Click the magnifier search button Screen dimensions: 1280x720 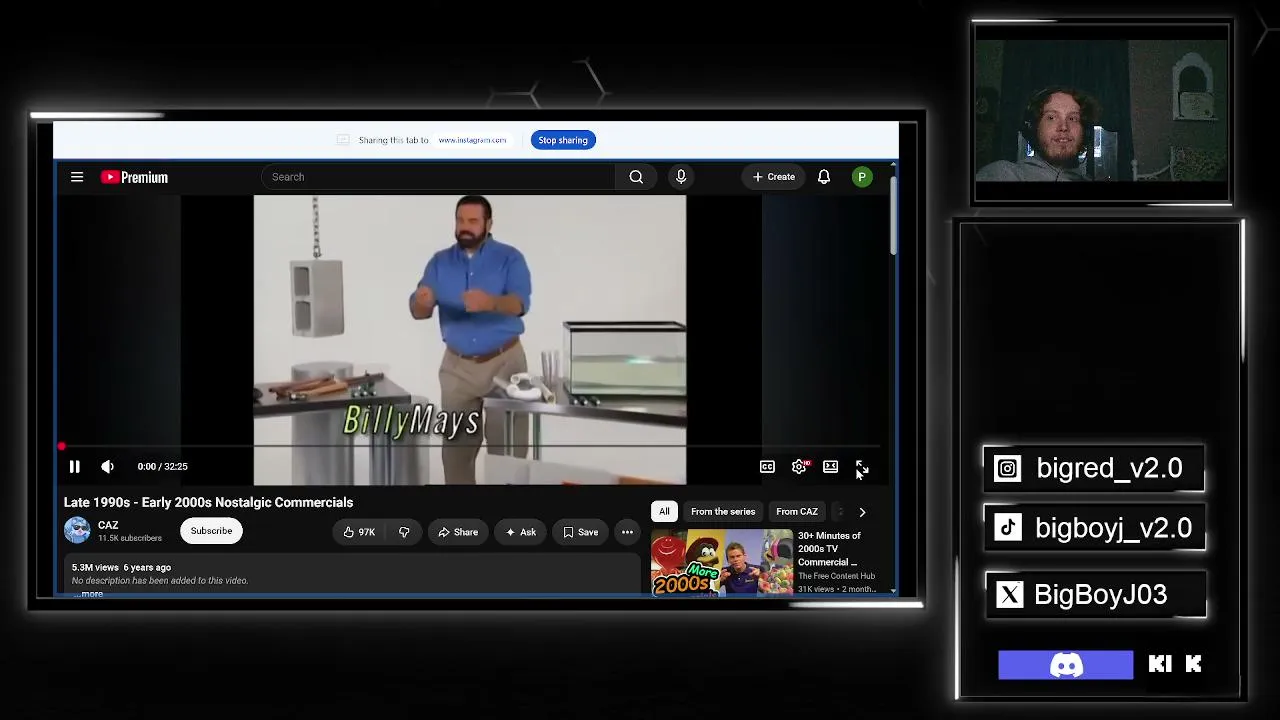point(636,177)
